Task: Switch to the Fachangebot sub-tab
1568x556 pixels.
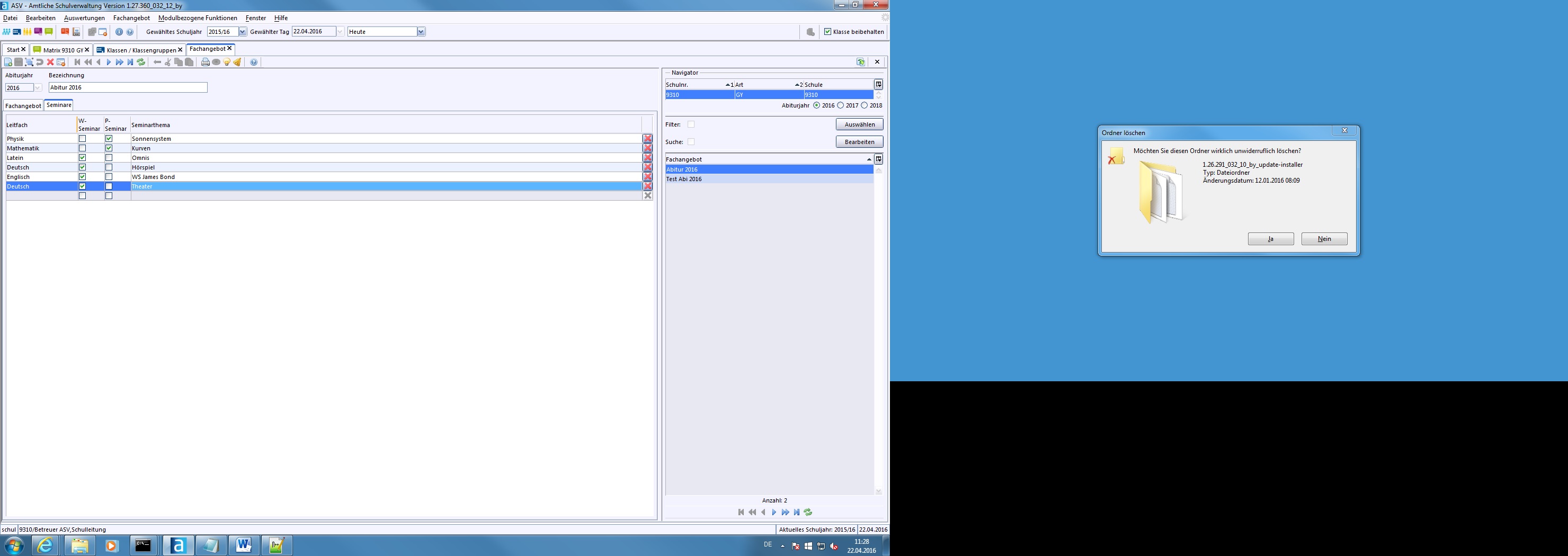Action: (24, 106)
